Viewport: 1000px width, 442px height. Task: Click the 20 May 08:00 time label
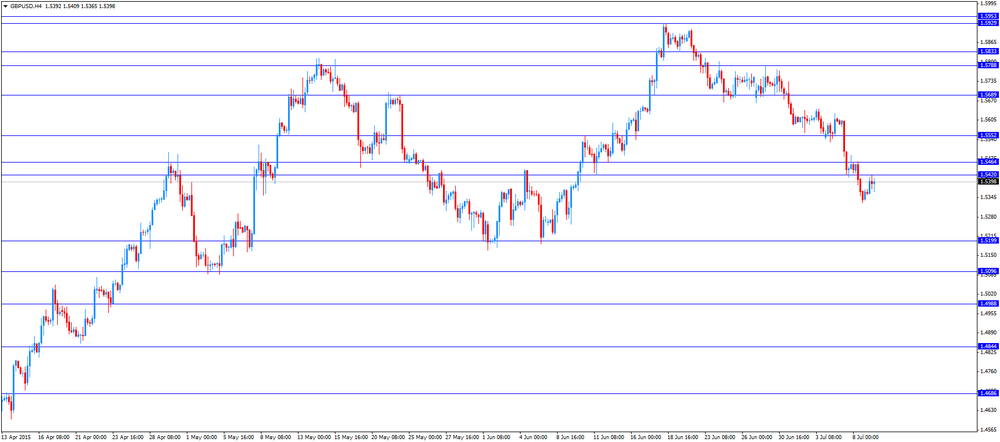[390, 438]
